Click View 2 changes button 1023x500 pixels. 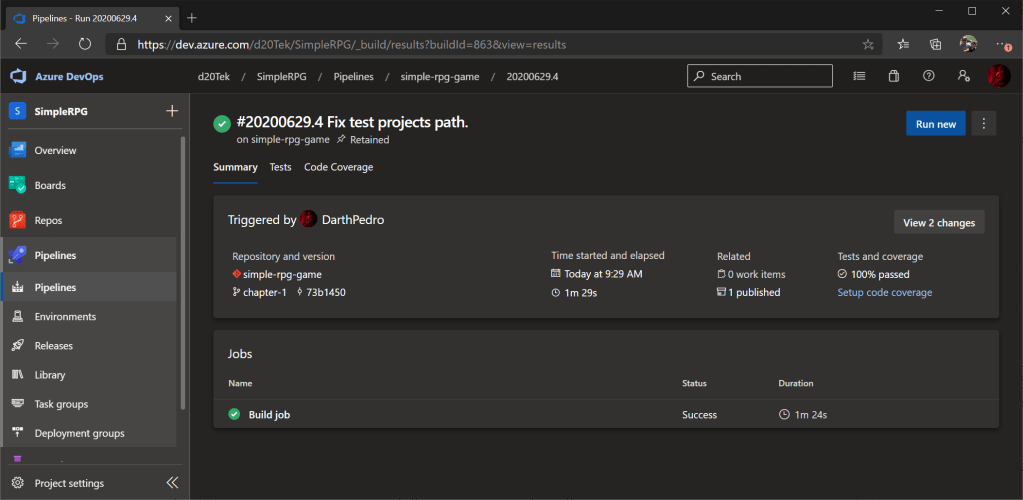click(938, 222)
